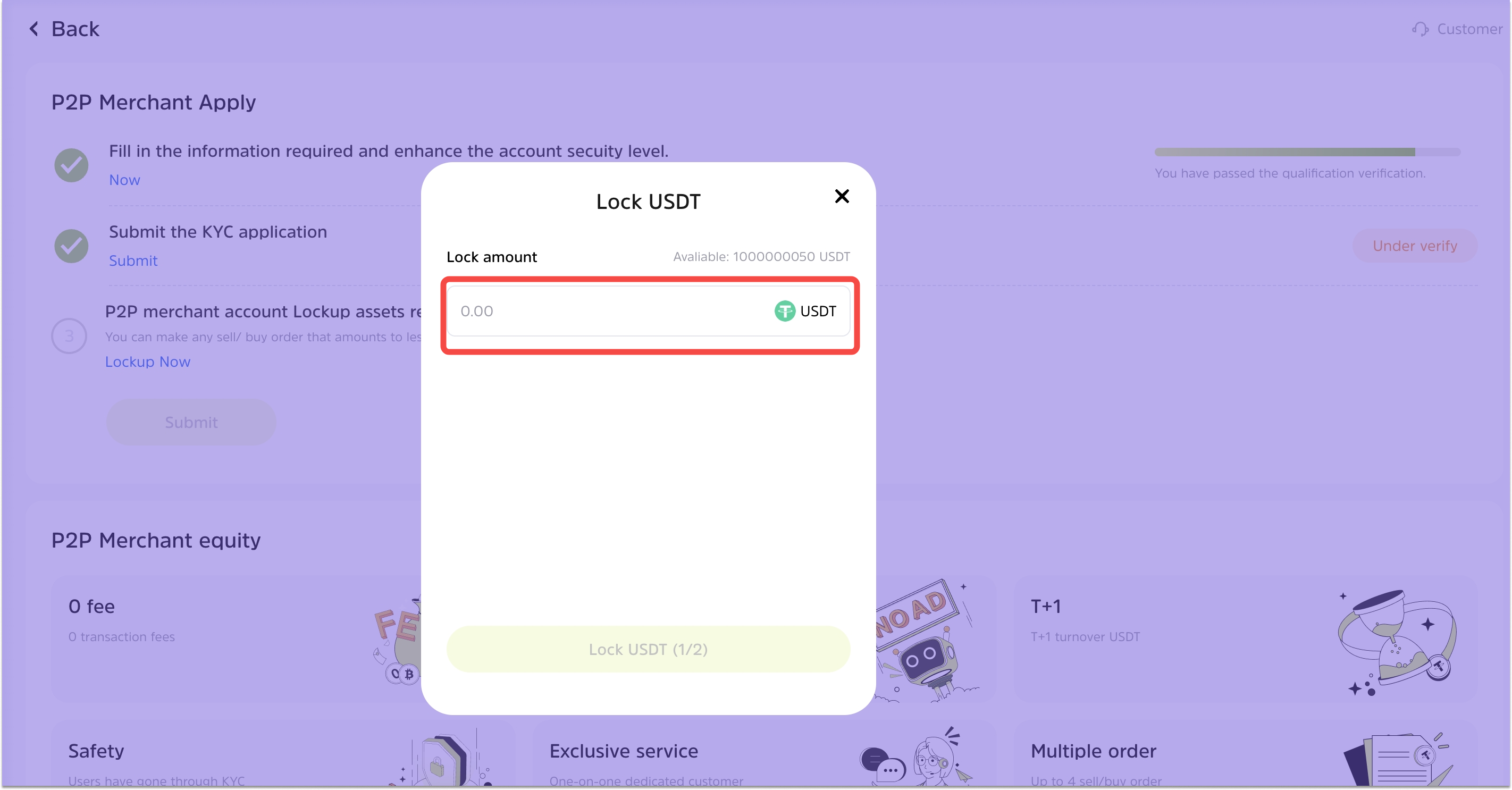Click the Lock USDT (1/2) button
This screenshot has width=1512, height=790.
[648, 649]
